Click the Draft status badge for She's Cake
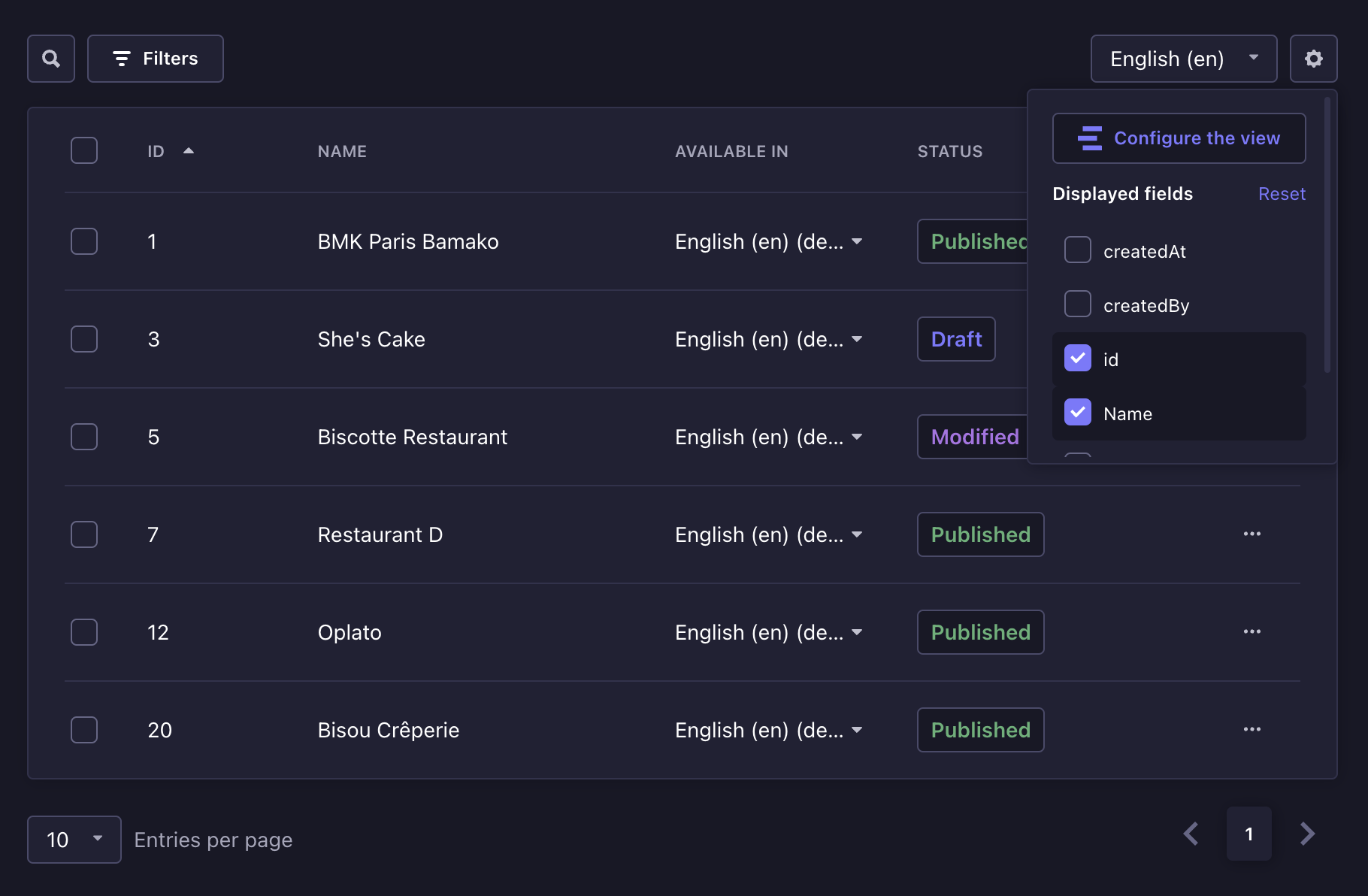 coord(955,339)
